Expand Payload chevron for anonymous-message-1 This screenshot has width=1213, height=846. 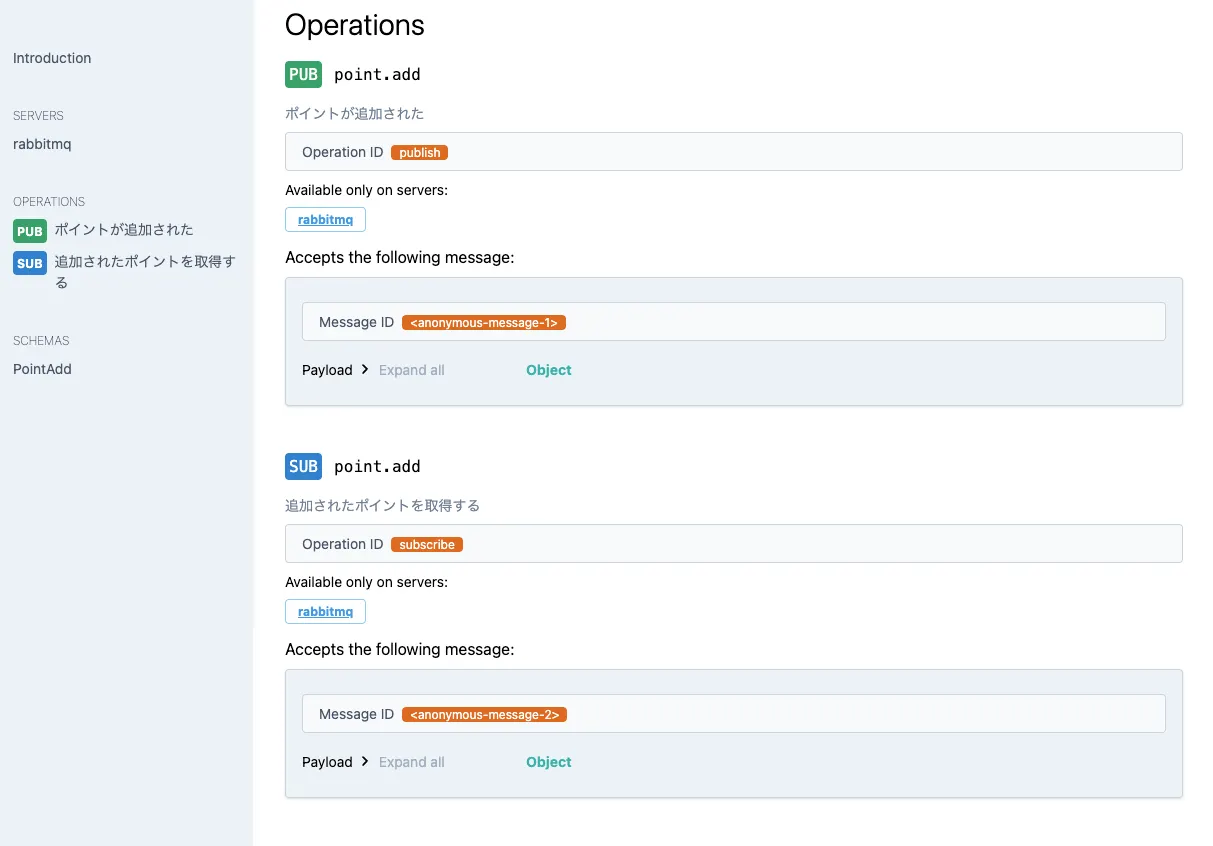365,370
